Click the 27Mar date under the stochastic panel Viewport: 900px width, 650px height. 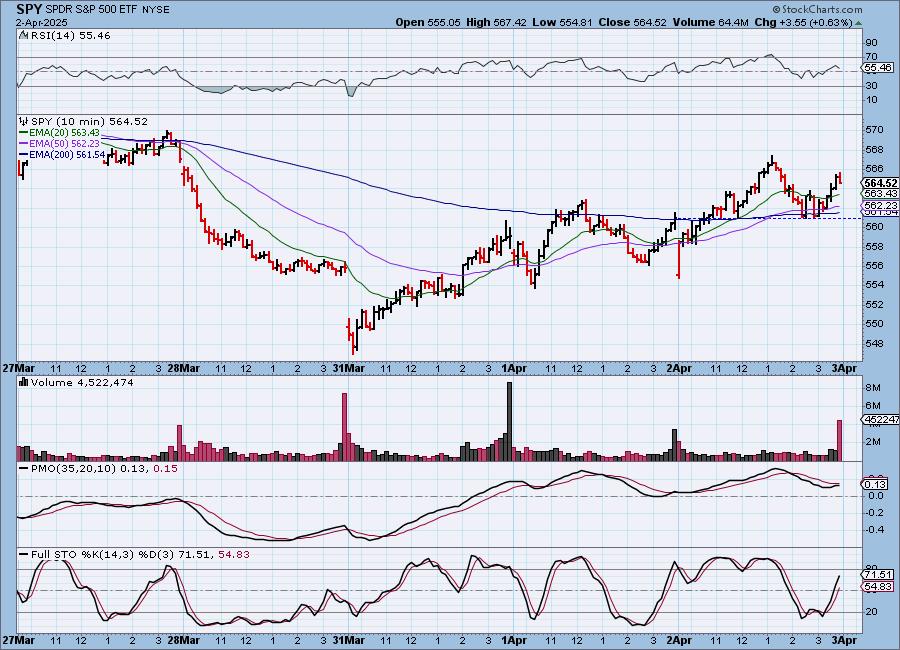18,640
